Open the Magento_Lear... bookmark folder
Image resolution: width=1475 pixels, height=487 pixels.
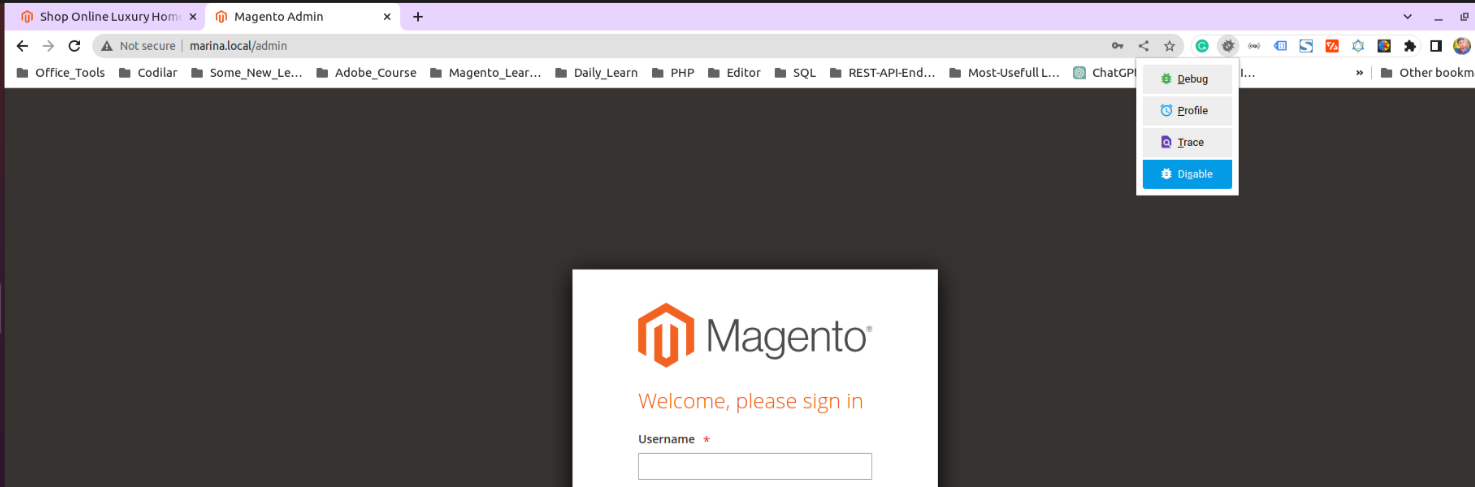[x=485, y=73]
